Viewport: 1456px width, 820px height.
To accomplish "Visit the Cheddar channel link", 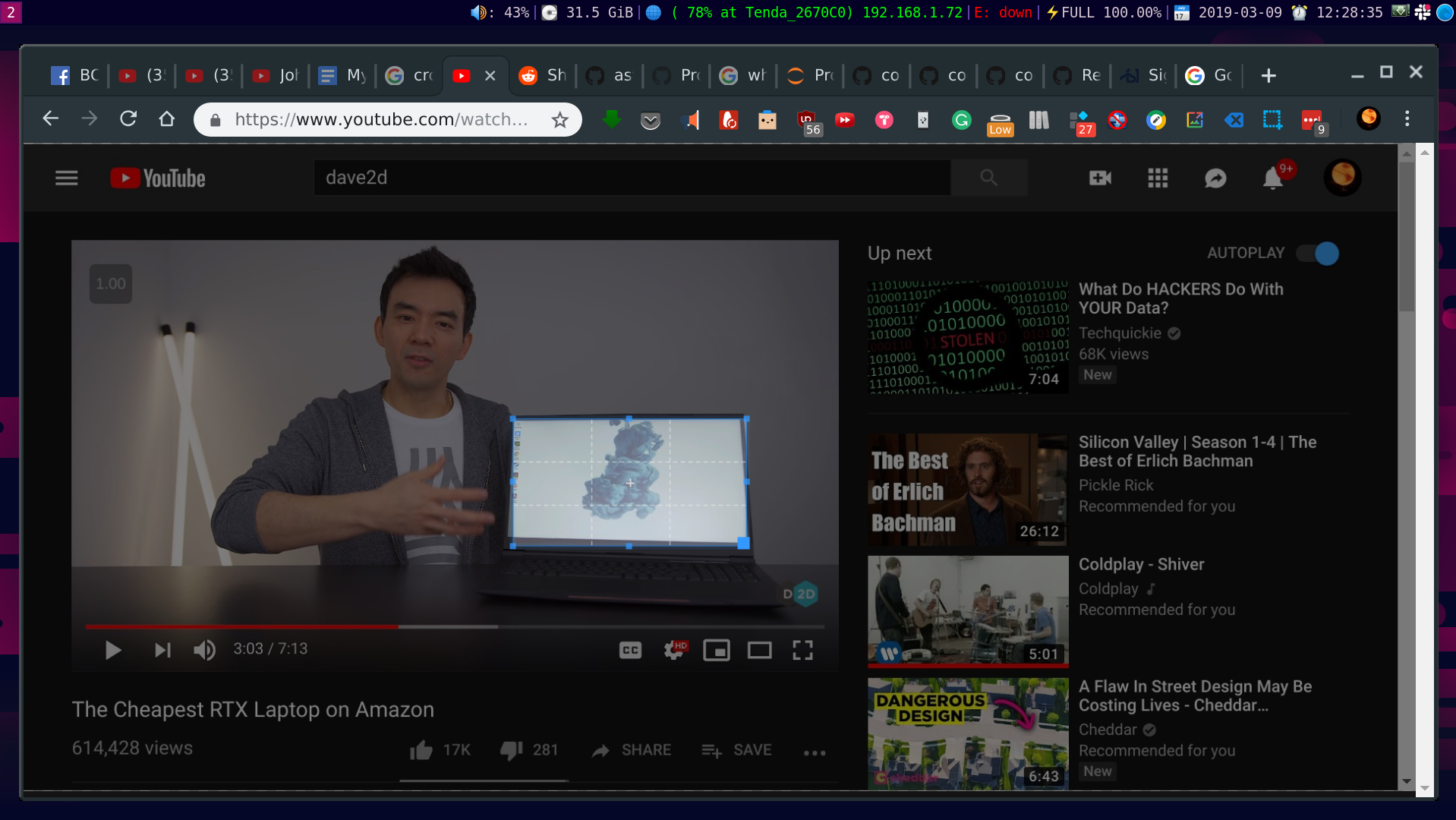I will pos(1108,730).
